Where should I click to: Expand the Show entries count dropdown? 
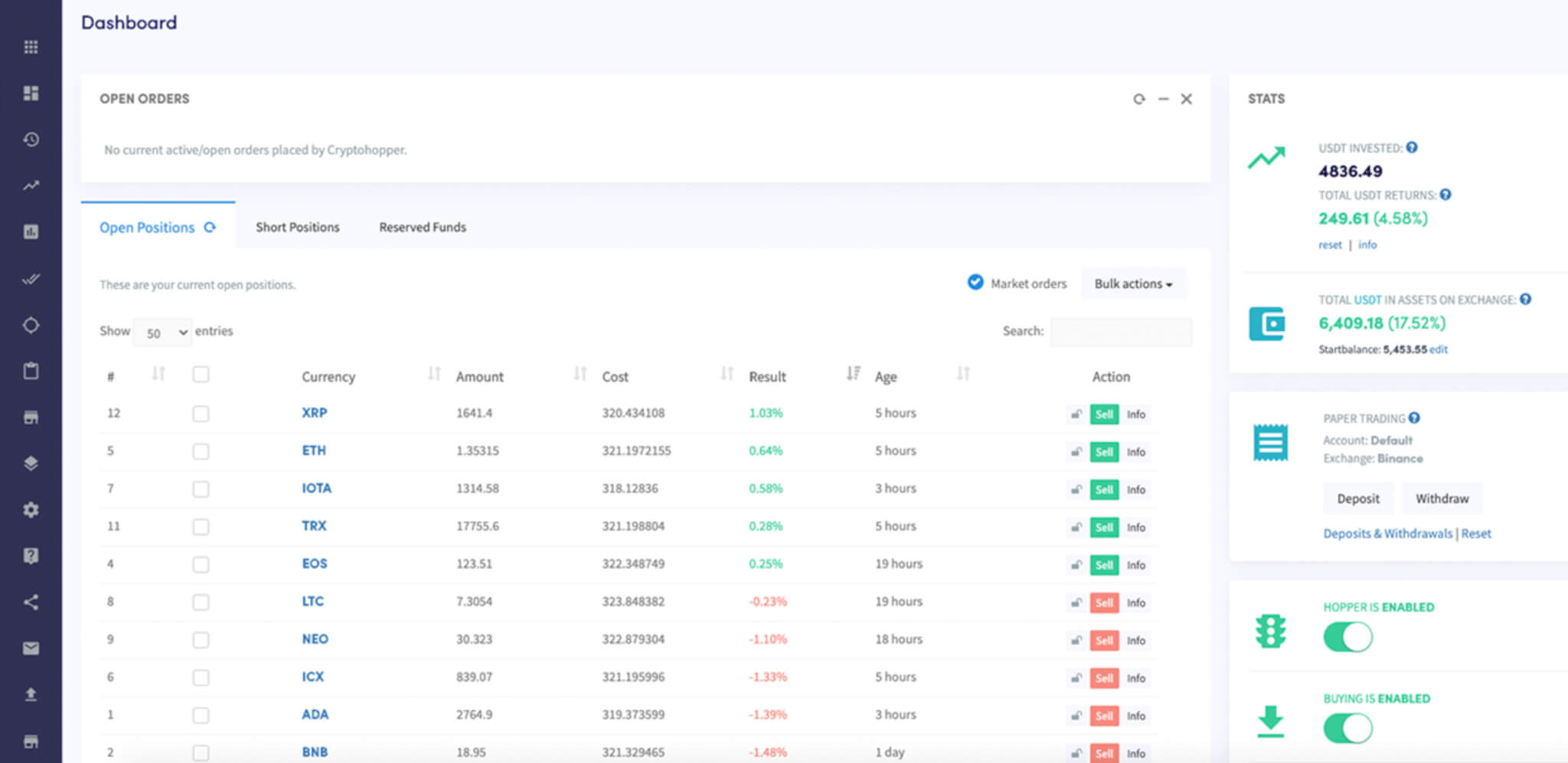pos(163,332)
